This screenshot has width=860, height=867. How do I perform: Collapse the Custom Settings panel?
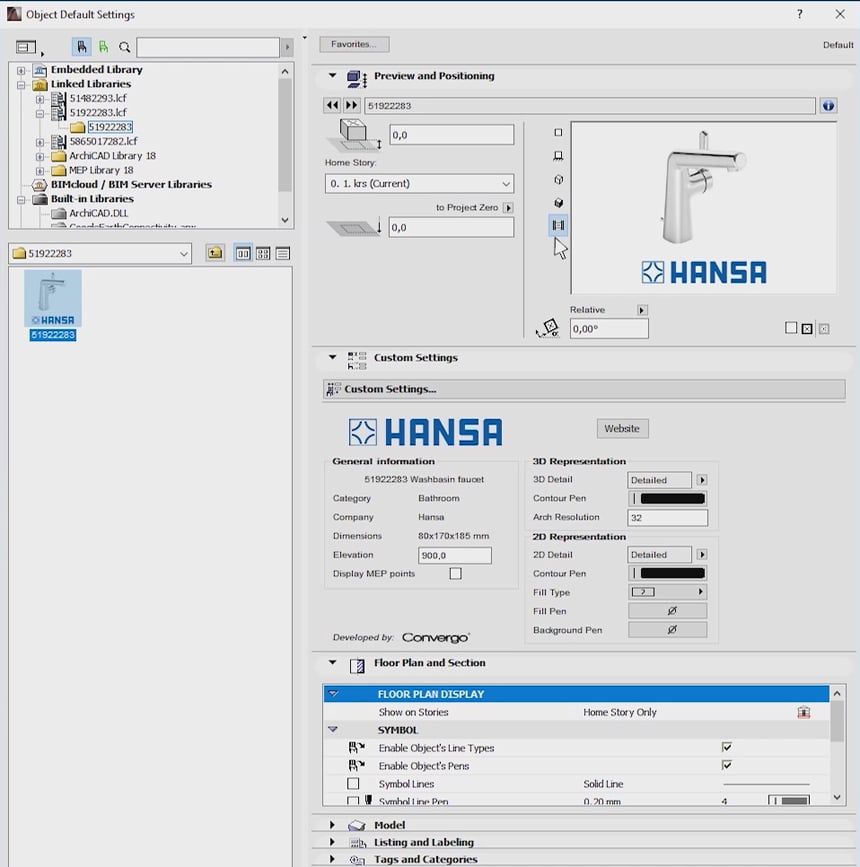332,357
